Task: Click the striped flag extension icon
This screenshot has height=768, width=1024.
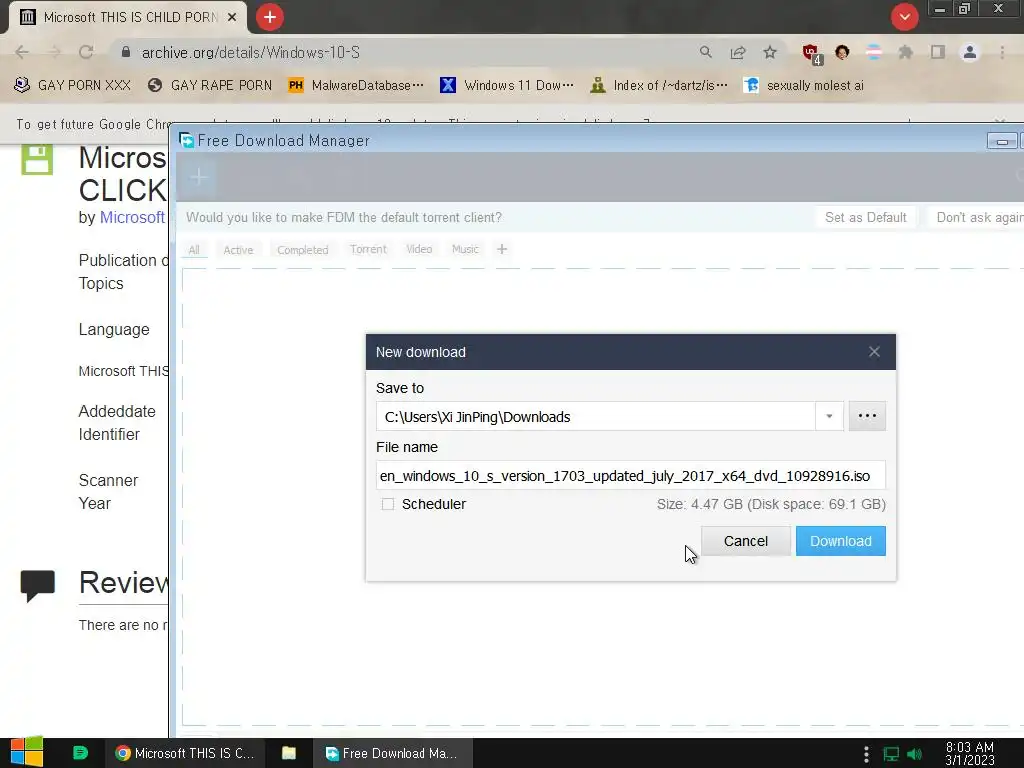Action: click(x=874, y=52)
